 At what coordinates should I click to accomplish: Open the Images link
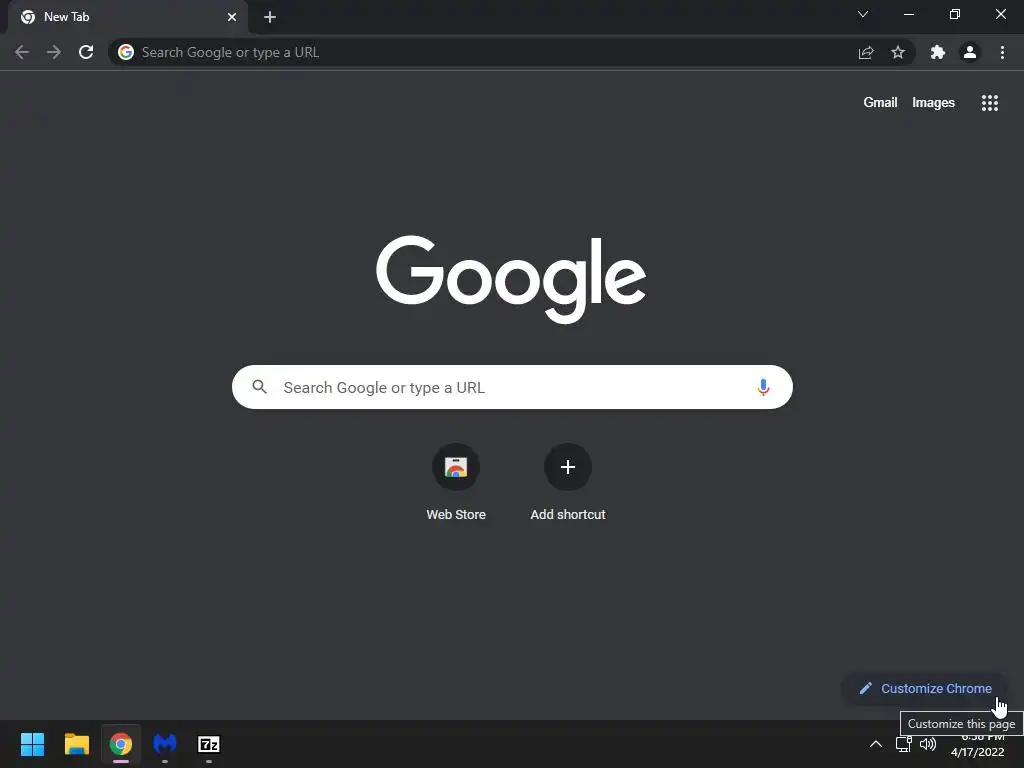(933, 103)
